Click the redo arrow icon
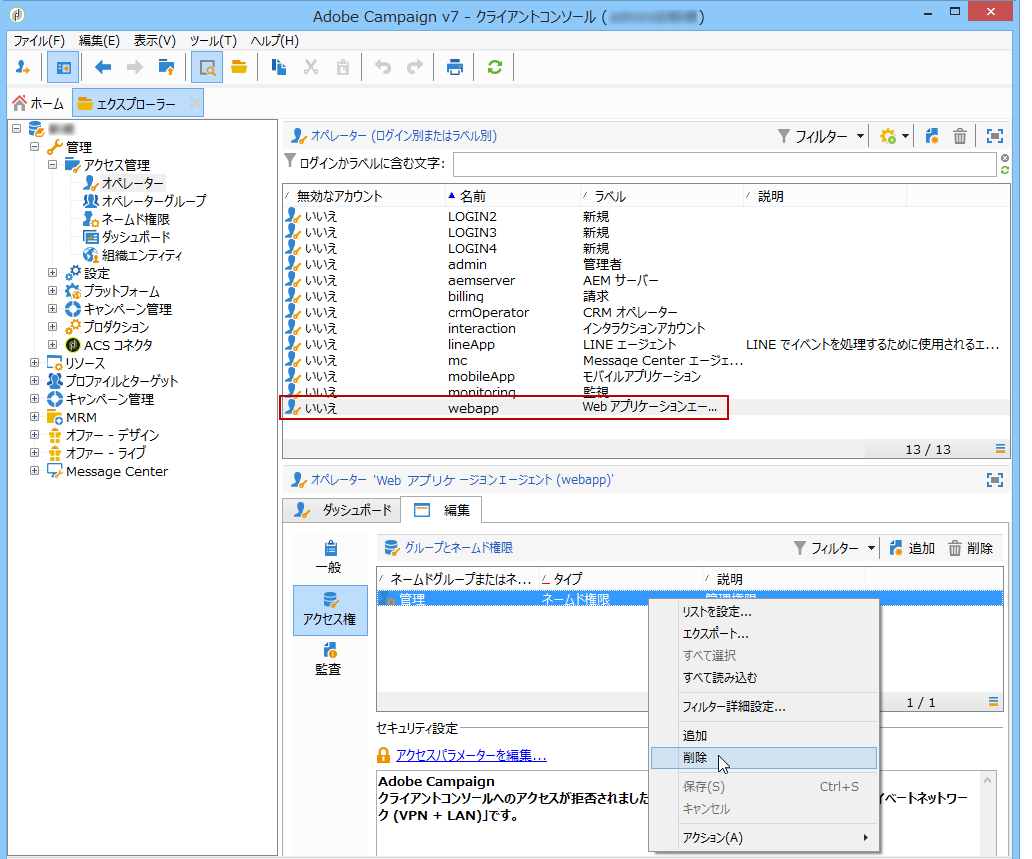 click(415, 67)
